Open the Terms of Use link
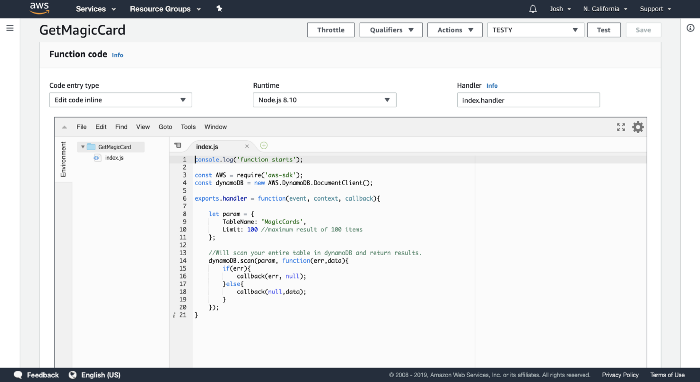Screen dimensions: 700x382 point(667,375)
